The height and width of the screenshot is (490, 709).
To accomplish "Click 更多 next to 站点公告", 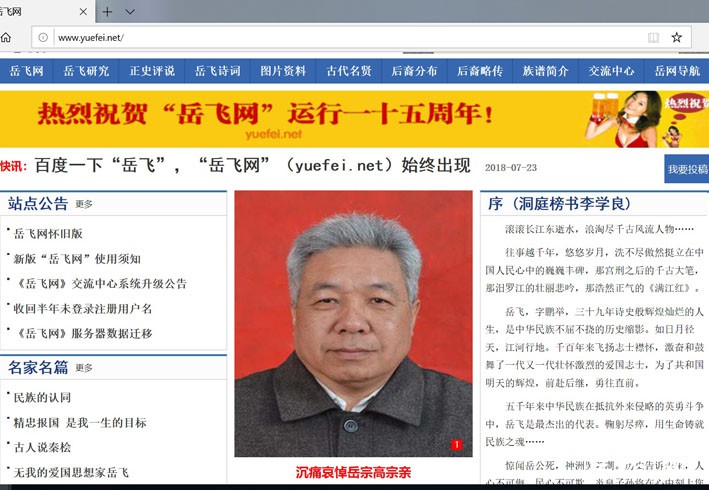I will pyautogui.click(x=84, y=204).
